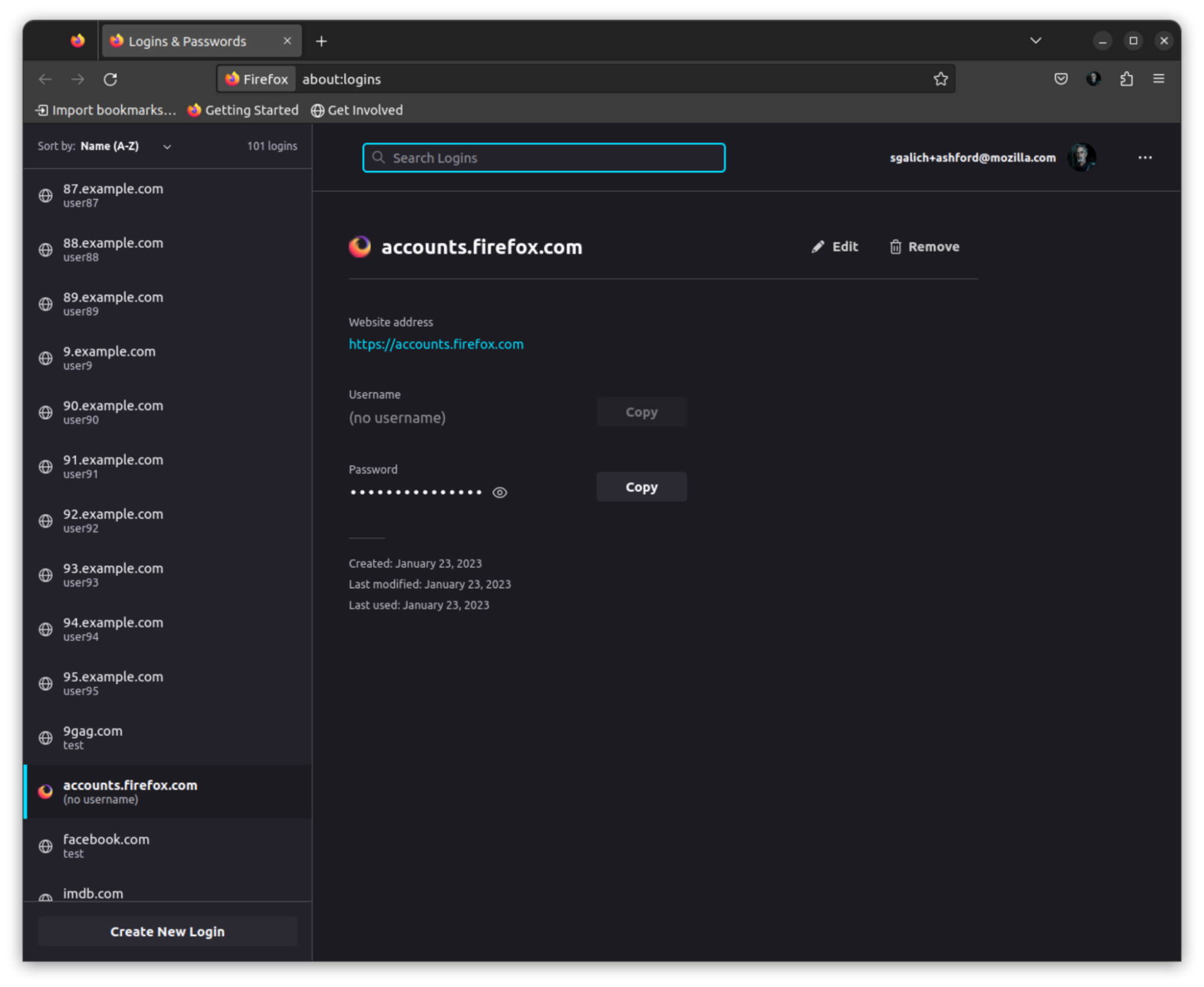Close the Logins & Passwords tab
Viewport: 1204px width, 987px height.
pos(287,41)
